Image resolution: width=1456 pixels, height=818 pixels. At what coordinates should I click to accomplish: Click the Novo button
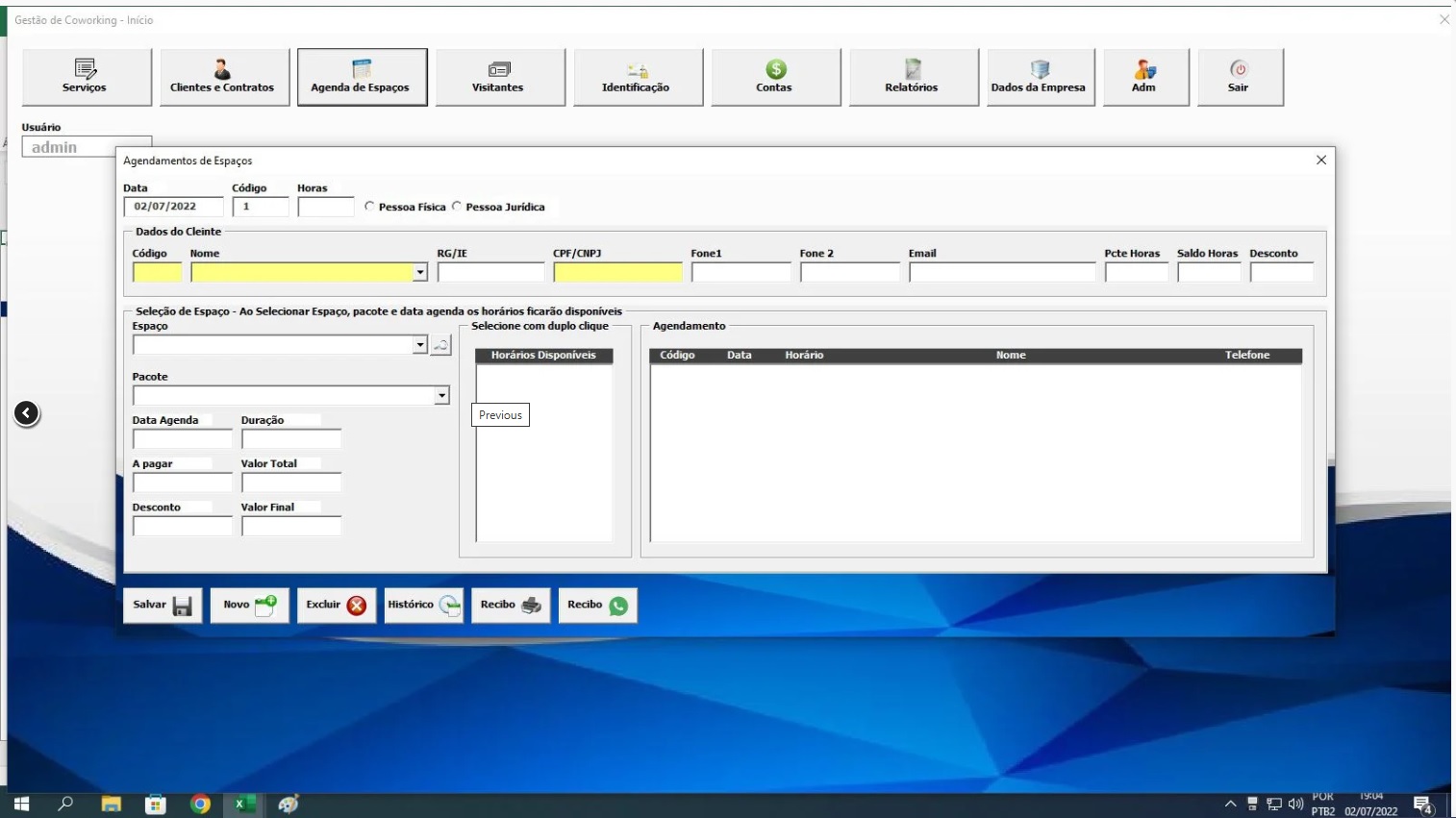pyautogui.click(x=249, y=606)
